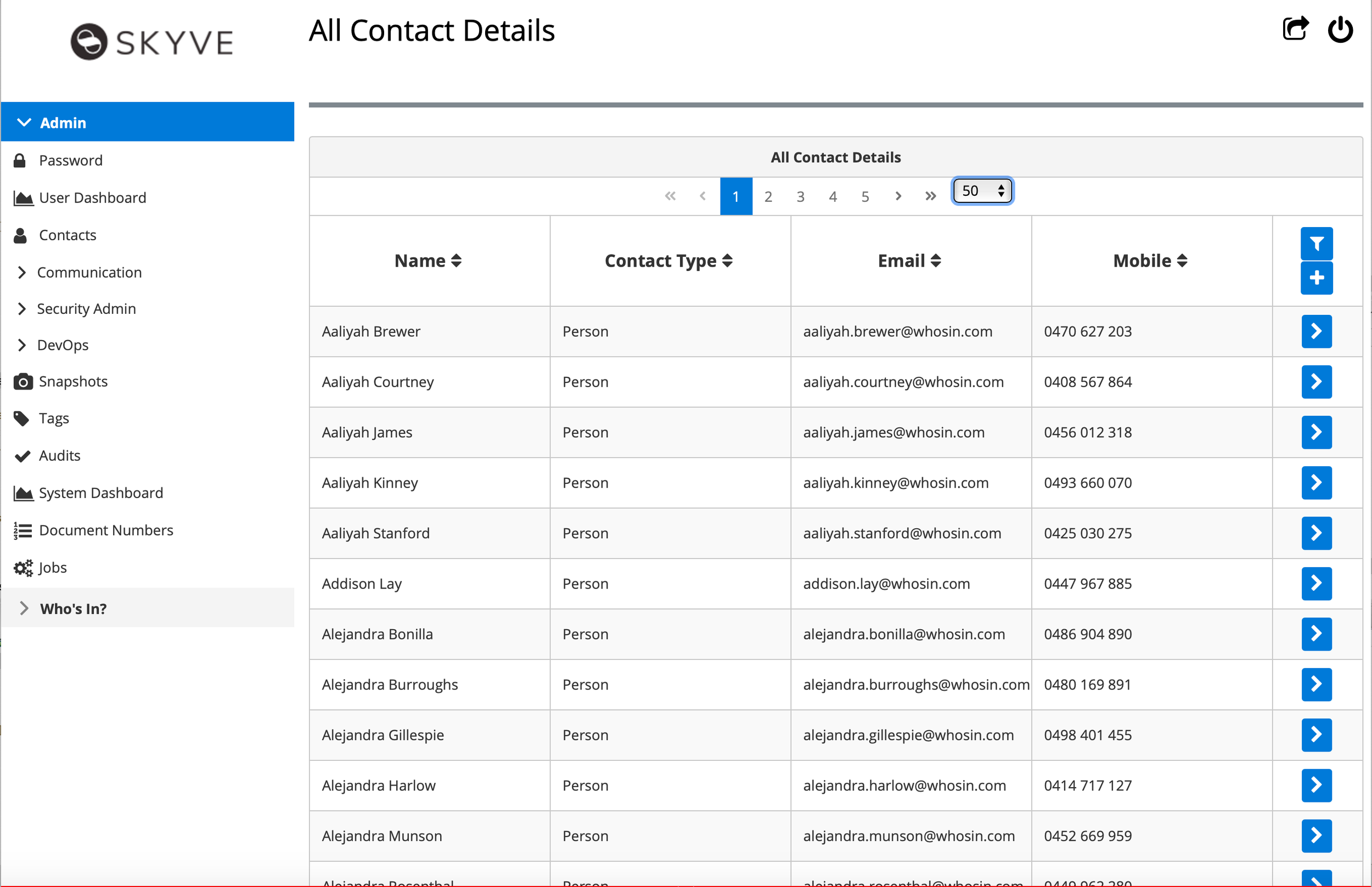The image size is (1372, 887).
Task: Open Addison Lay's detail arrow button
Action: coord(1316,584)
